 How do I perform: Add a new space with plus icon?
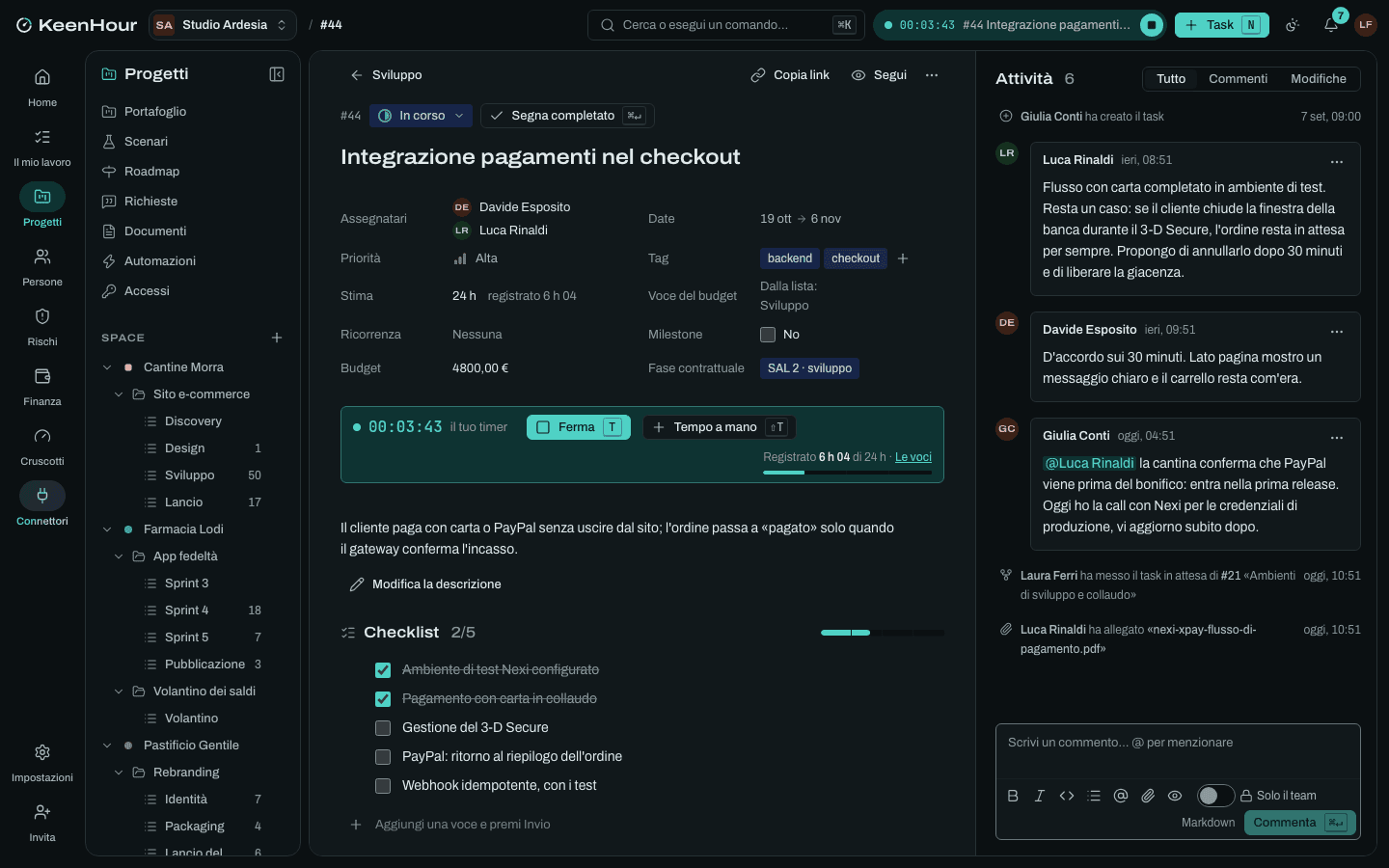coord(277,338)
